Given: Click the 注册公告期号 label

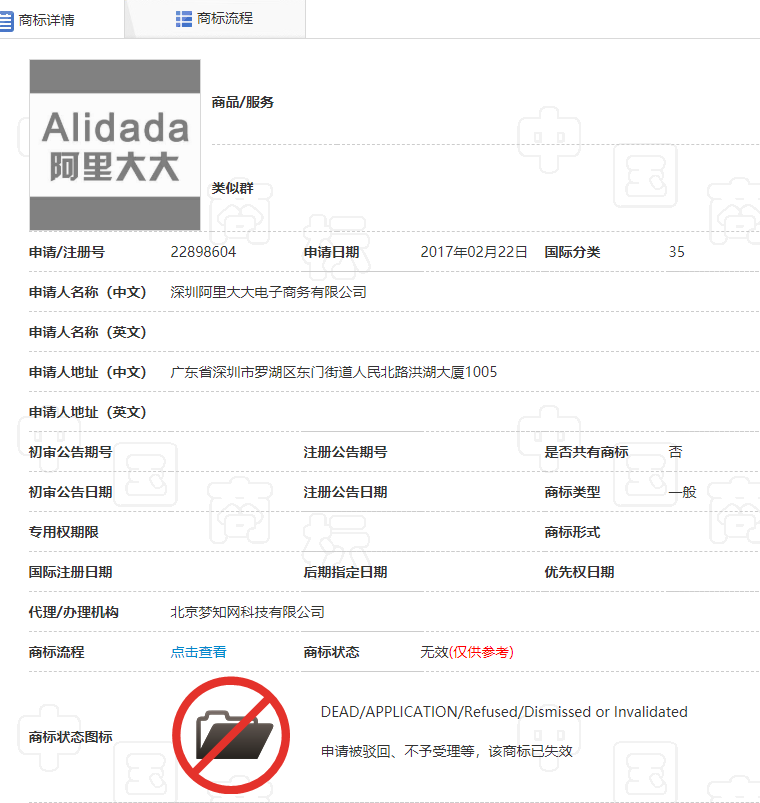Looking at the screenshot, I should pyautogui.click(x=345, y=452).
